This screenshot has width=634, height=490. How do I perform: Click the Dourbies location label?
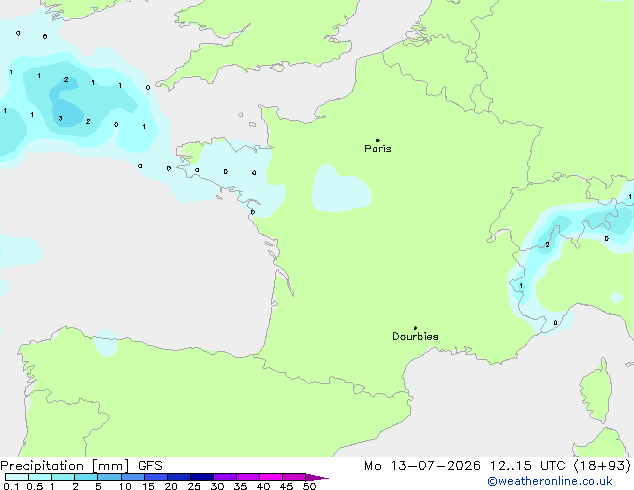coord(415,336)
